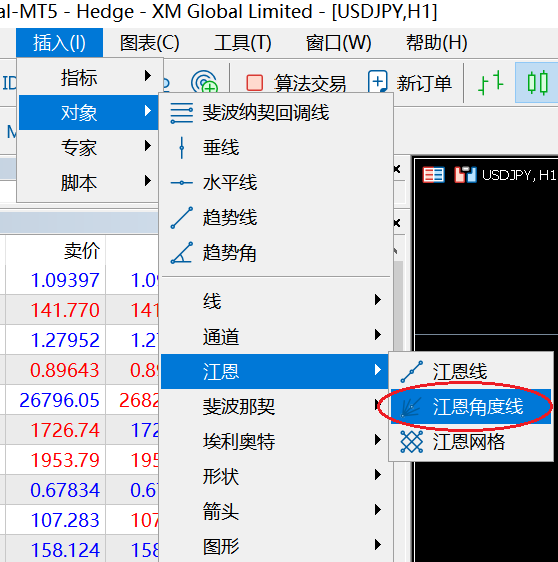This screenshot has height=562, width=558.
Task: Click the 江恩线 Gann line icon
Action: coord(411,372)
